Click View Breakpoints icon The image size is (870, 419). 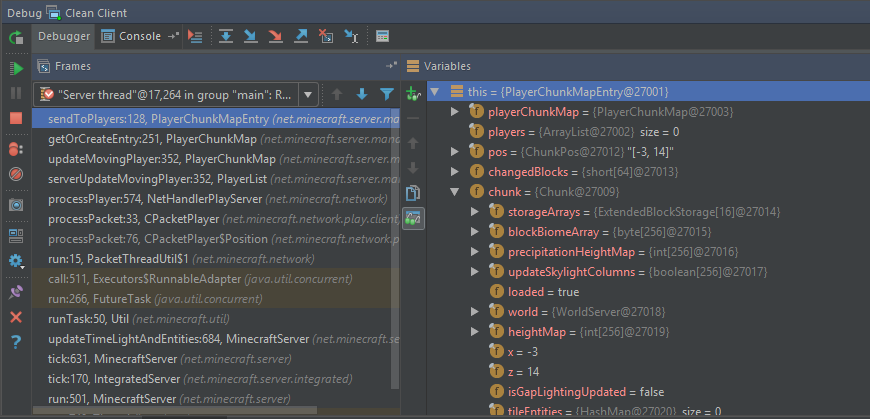(16, 148)
